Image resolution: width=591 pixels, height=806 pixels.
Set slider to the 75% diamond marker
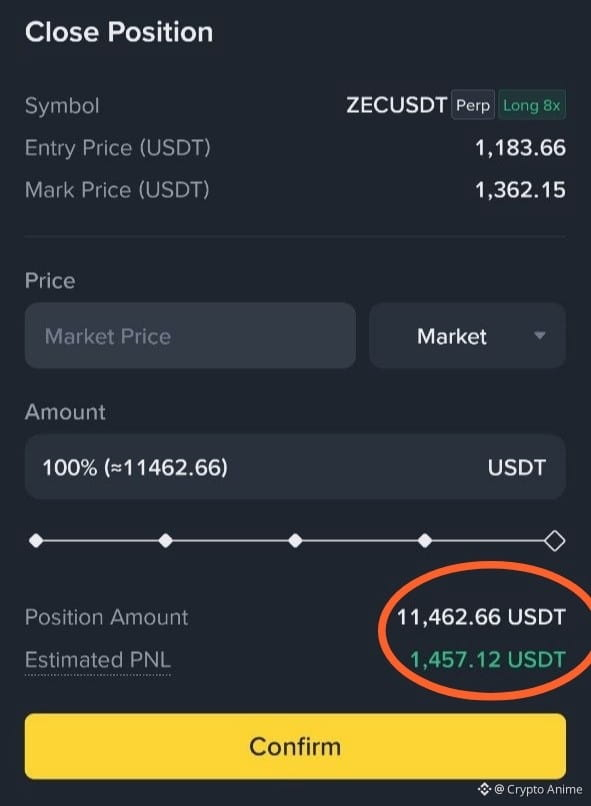[x=424, y=540]
